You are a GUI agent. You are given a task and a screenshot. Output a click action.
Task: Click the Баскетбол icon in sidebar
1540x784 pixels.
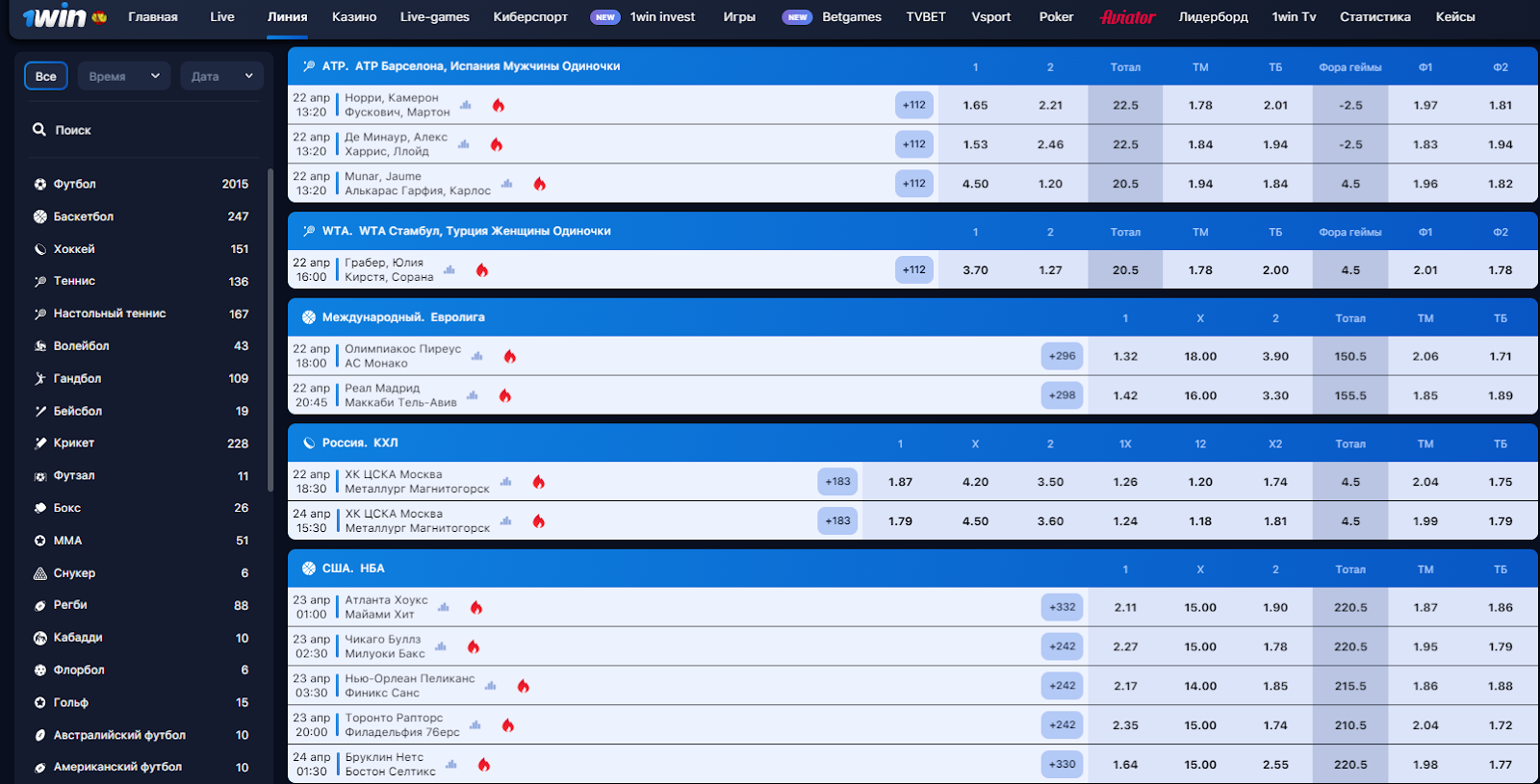click(x=40, y=216)
